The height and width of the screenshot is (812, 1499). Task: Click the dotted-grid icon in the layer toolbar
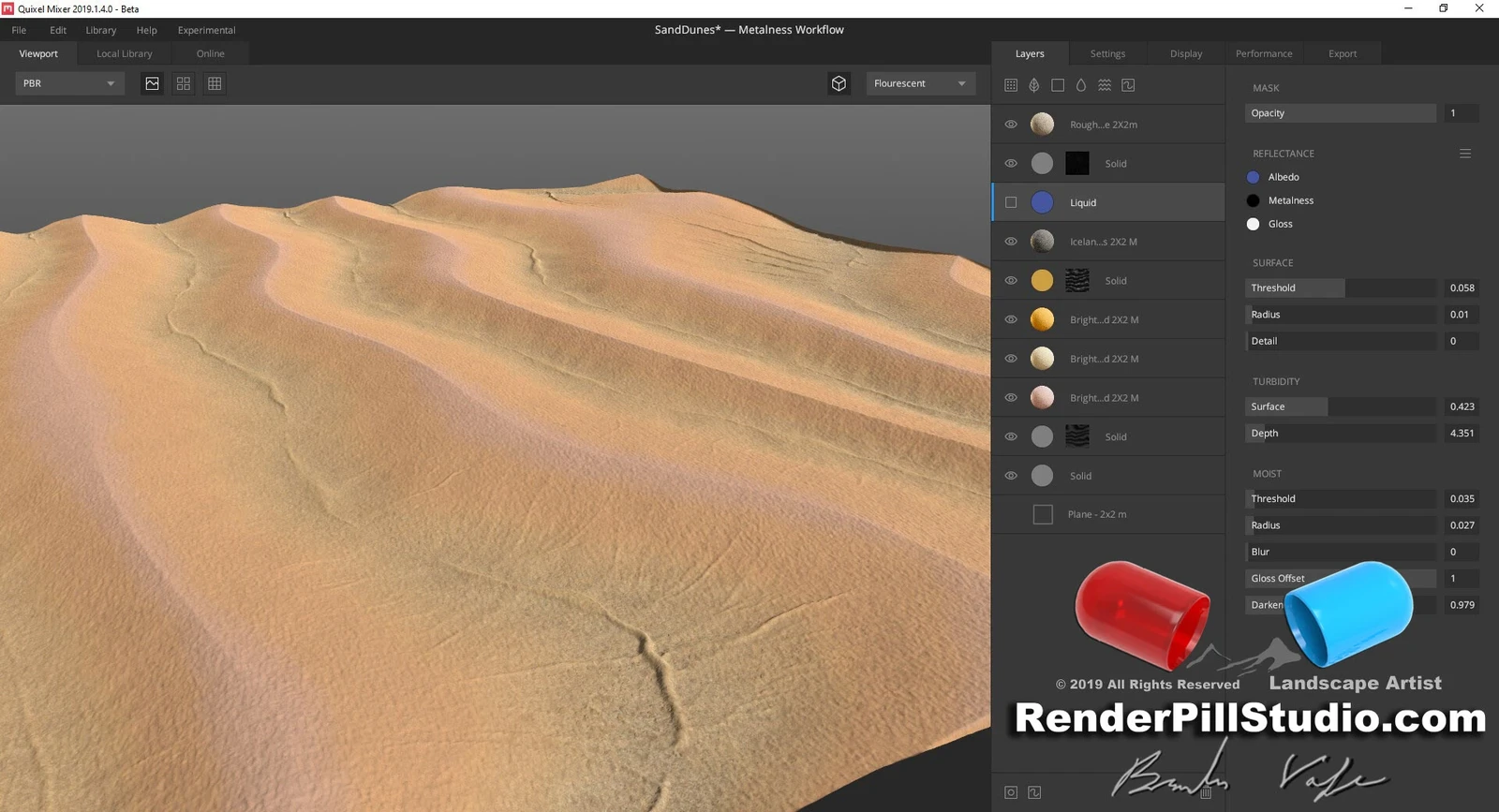(1011, 85)
